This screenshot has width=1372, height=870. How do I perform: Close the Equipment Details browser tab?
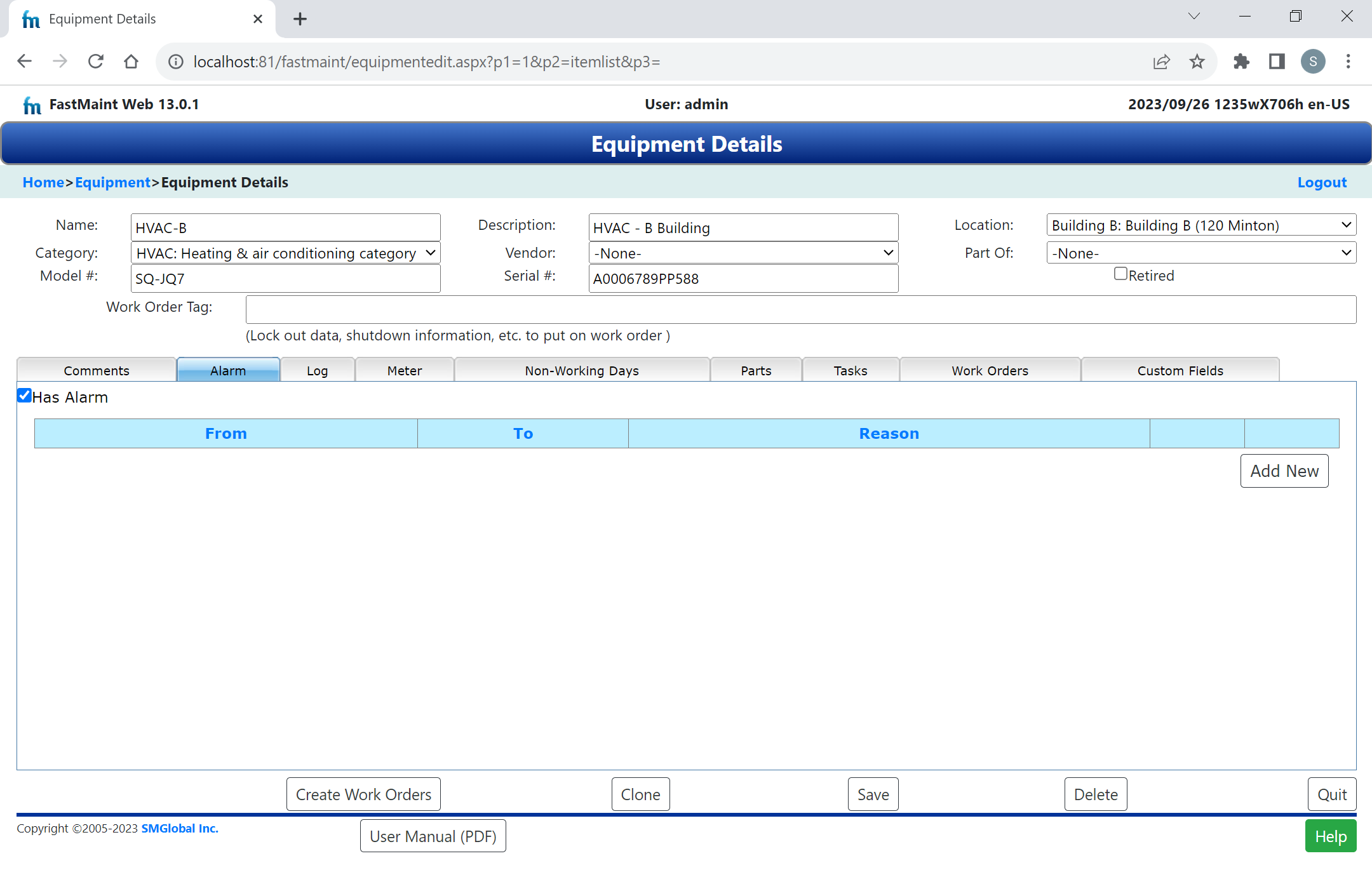pyautogui.click(x=258, y=19)
